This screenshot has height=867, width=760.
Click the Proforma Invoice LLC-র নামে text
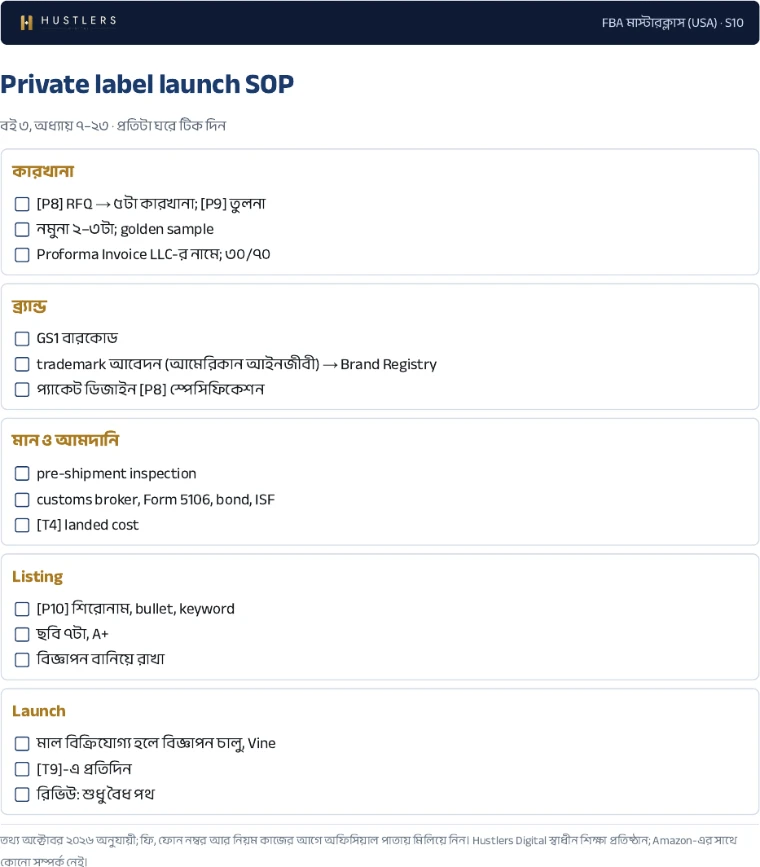point(153,254)
